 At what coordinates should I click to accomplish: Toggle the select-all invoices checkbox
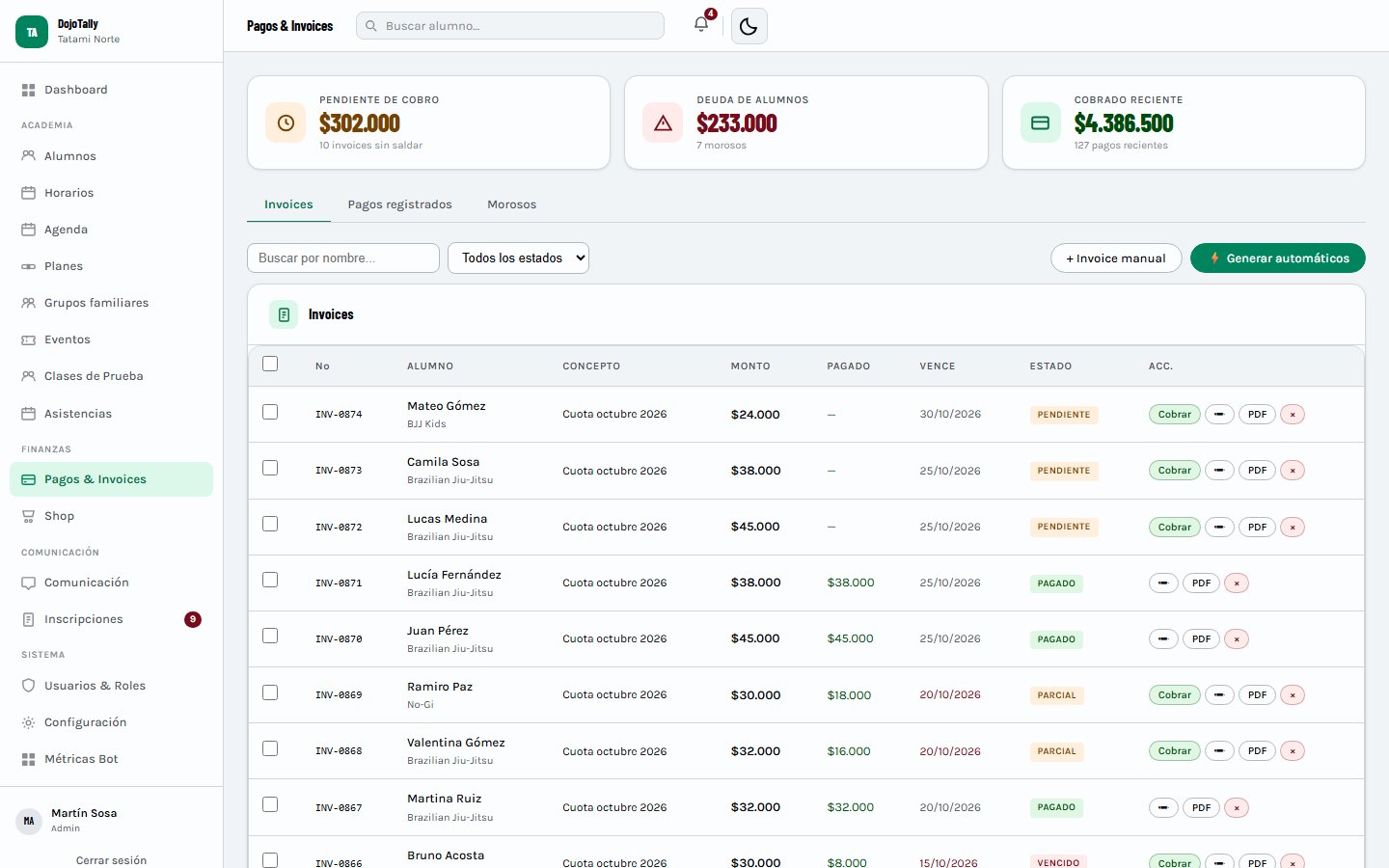(270, 364)
